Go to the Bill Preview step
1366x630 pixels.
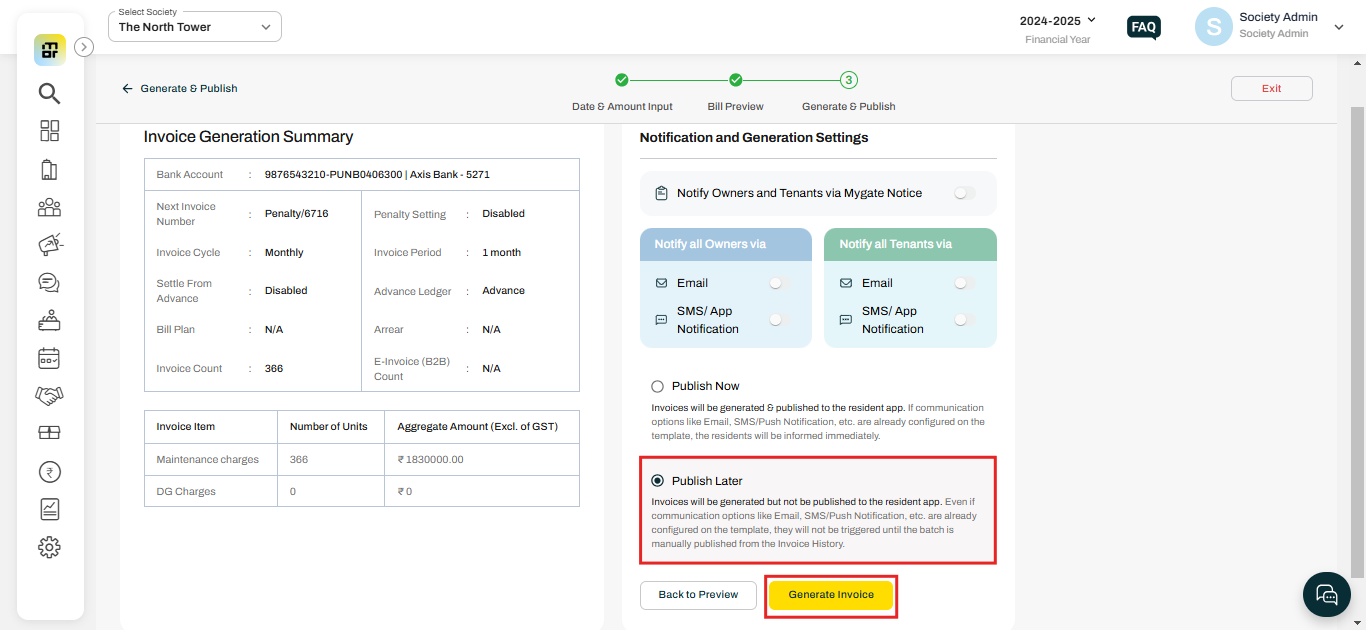pos(735,92)
